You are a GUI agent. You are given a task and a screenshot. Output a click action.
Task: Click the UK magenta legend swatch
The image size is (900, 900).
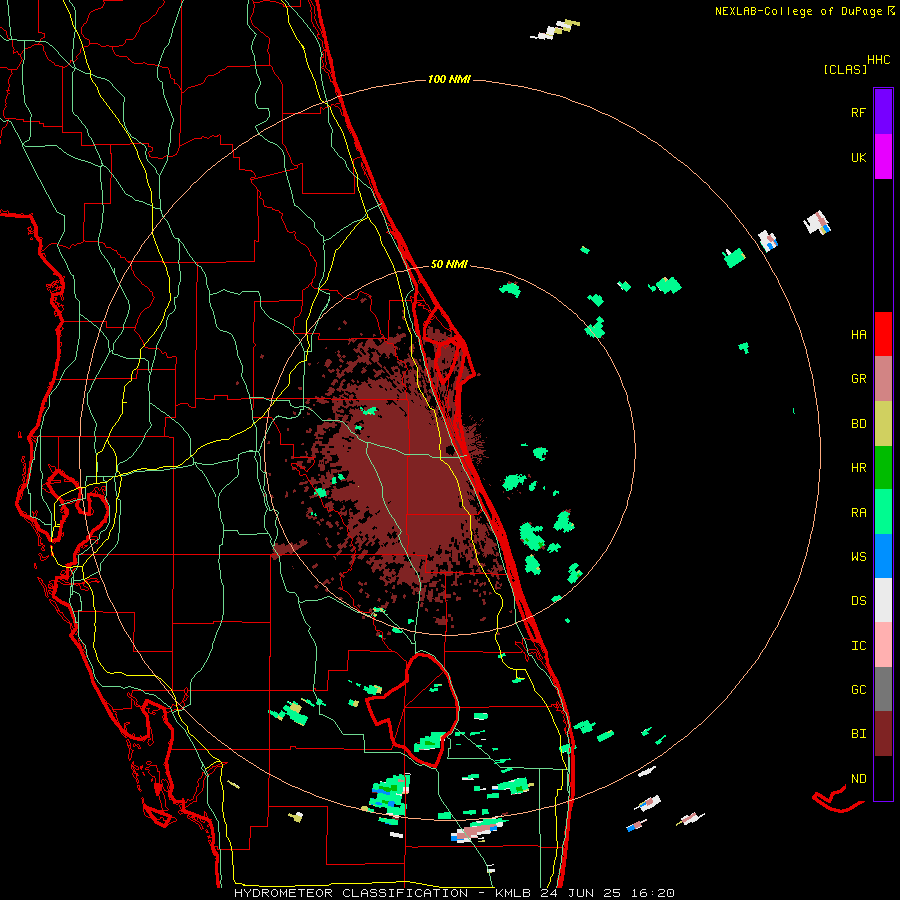coord(883,157)
